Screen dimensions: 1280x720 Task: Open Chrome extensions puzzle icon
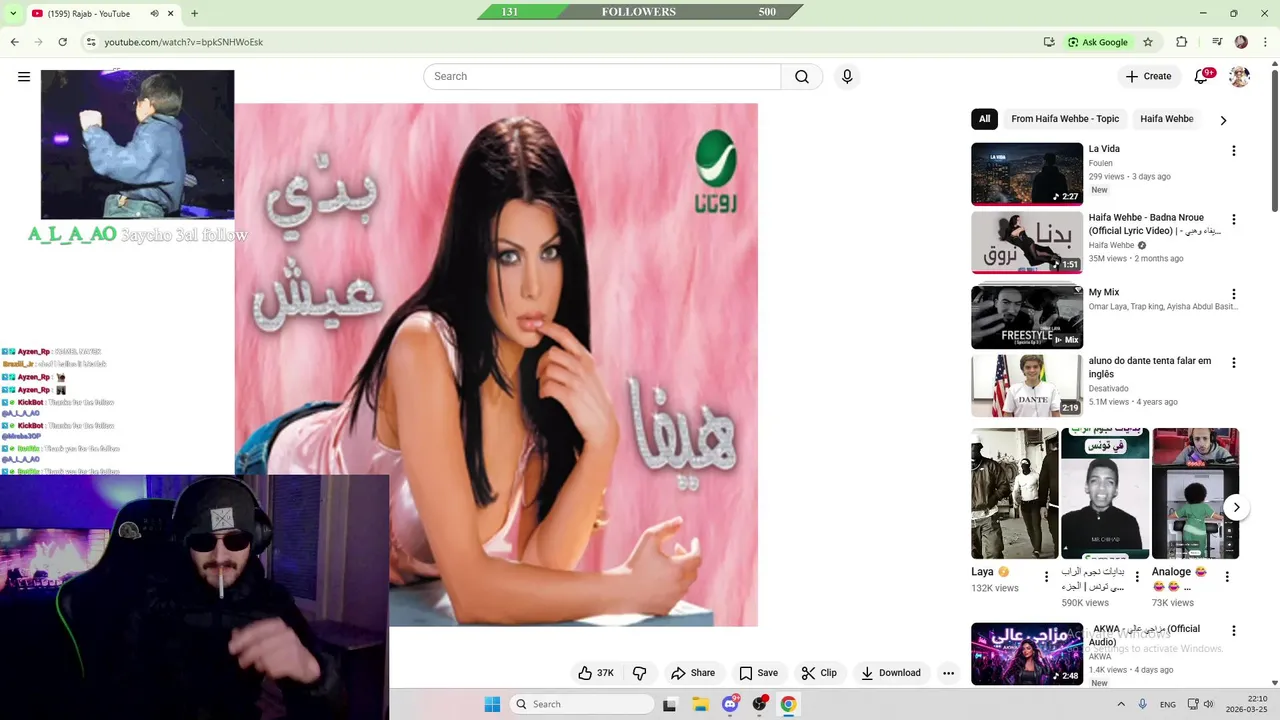(1182, 42)
